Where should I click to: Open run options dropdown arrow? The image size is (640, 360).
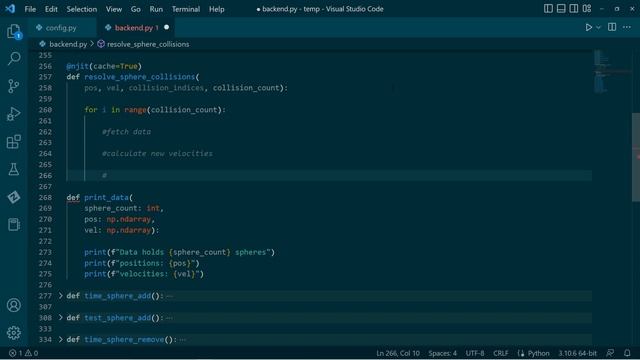point(598,27)
